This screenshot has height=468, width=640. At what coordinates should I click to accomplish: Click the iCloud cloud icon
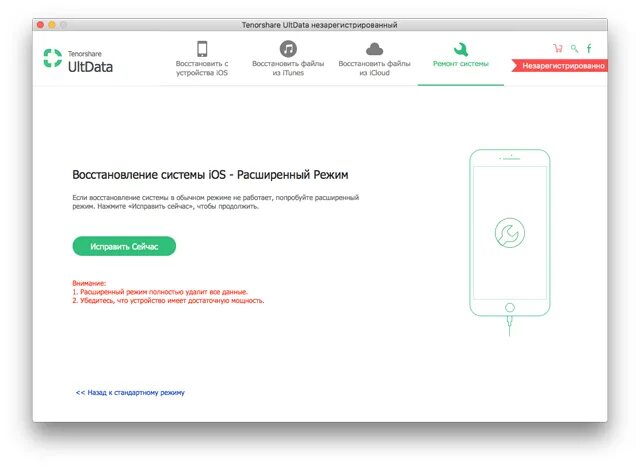[x=374, y=49]
